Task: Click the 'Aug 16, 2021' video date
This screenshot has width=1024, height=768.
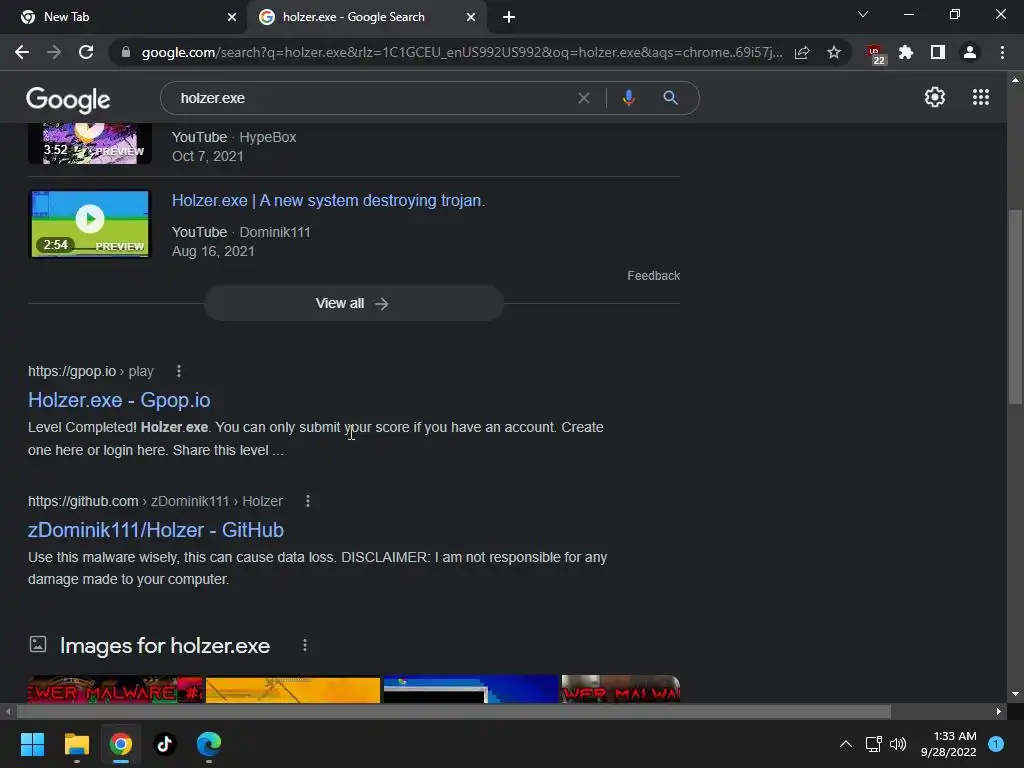Action: 213,251
